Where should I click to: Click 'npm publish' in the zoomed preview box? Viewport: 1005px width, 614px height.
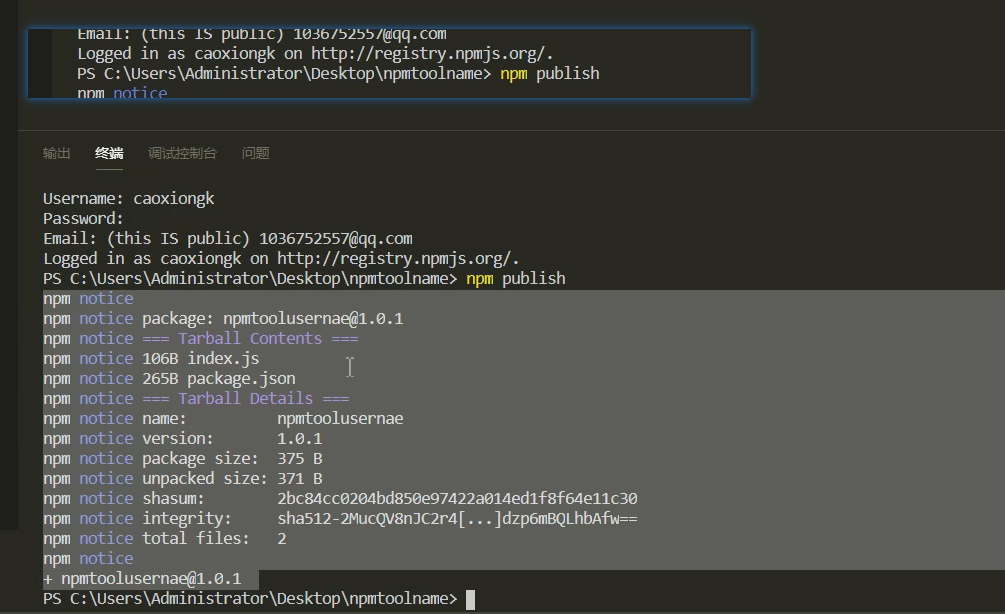tap(550, 74)
